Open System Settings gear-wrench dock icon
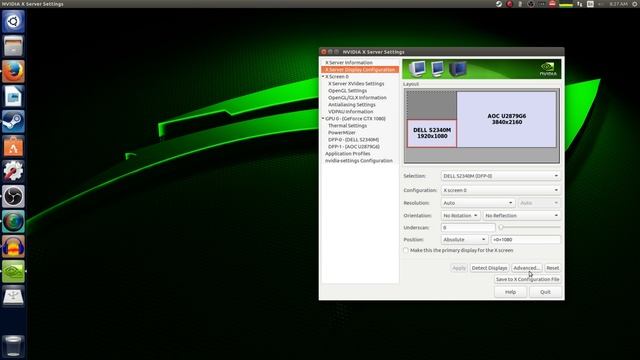The height and width of the screenshot is (360, 640). [13, 171]
